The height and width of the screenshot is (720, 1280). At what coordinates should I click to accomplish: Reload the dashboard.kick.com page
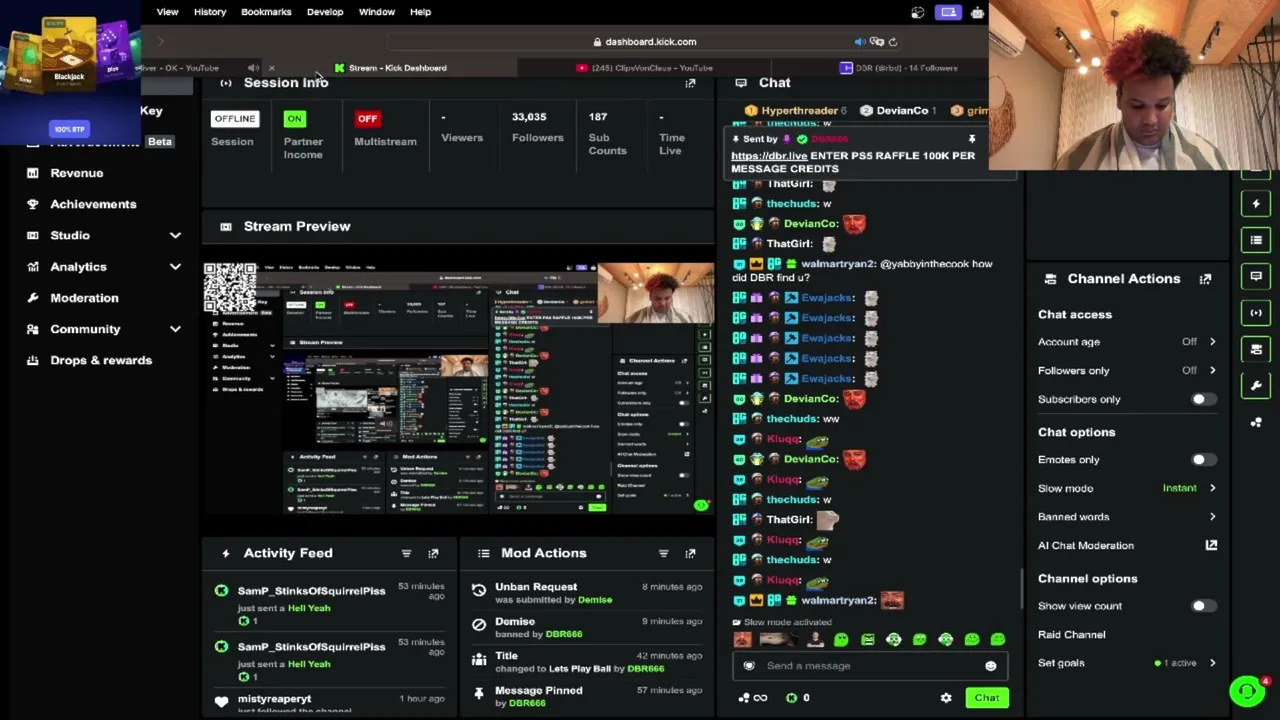click(x=893, y=42)
